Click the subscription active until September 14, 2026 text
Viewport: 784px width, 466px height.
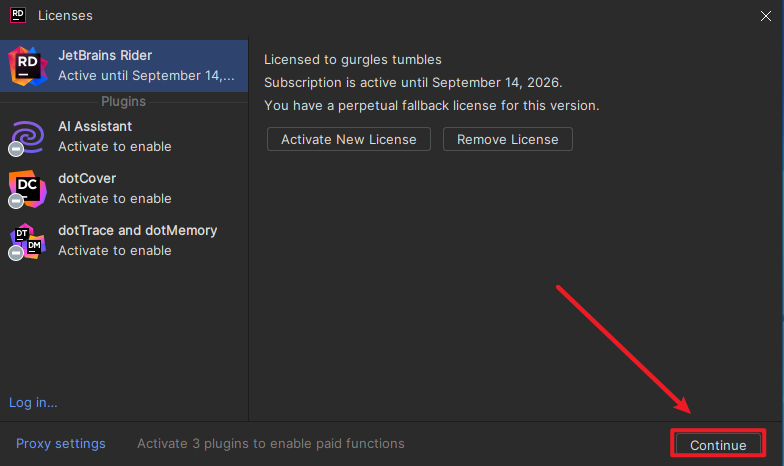click(x=413, y=82)
